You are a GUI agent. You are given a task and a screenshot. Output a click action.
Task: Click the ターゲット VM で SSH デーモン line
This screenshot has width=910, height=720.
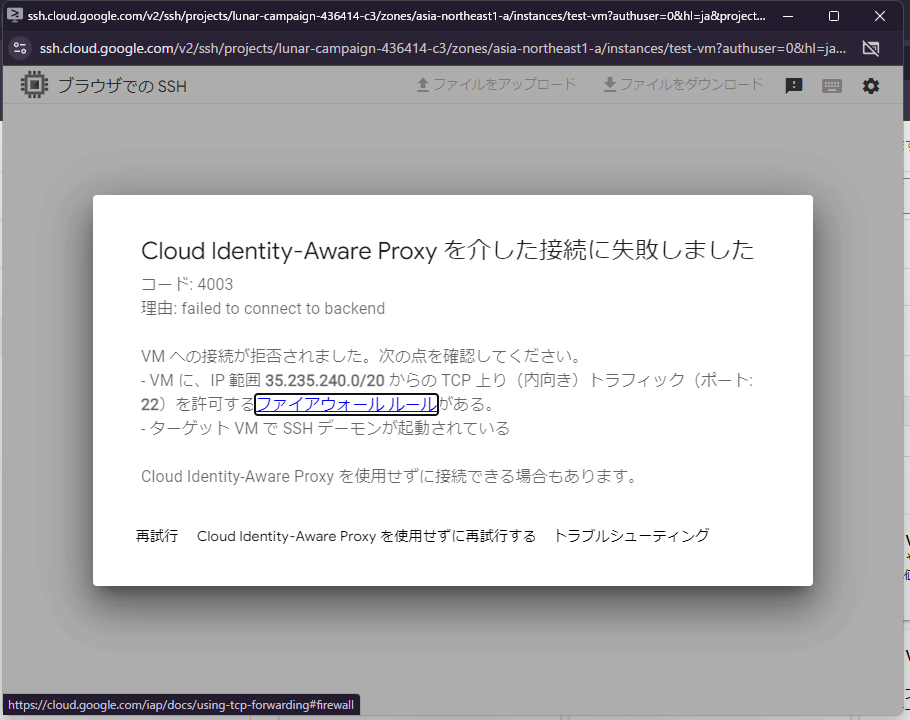pos(326,428)
